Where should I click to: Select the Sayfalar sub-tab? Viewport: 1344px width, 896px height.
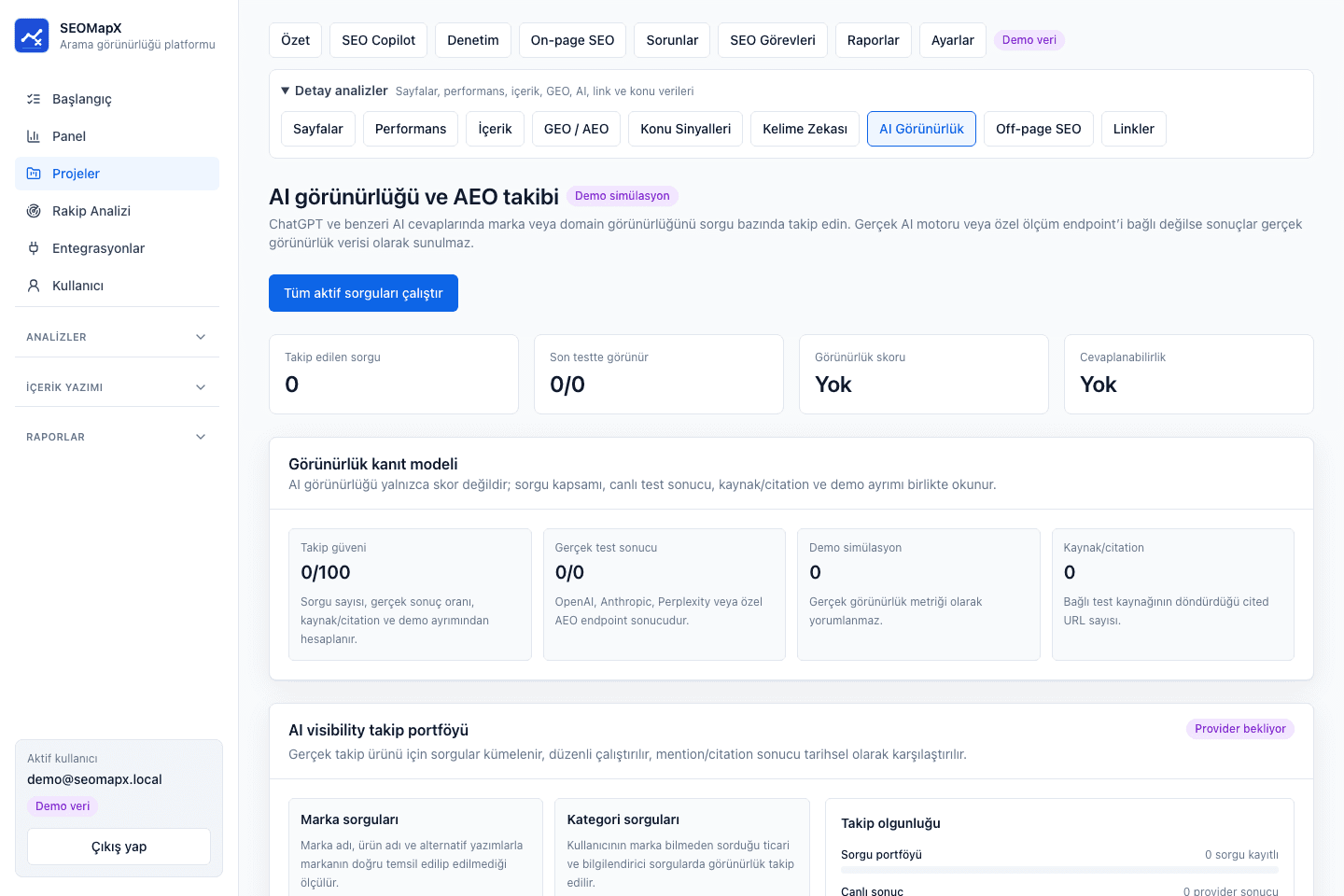tap(318, 129)
